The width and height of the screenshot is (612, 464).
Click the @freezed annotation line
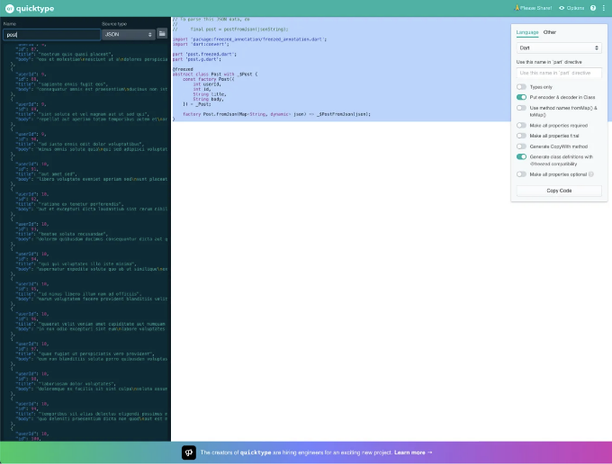point(183,69)
